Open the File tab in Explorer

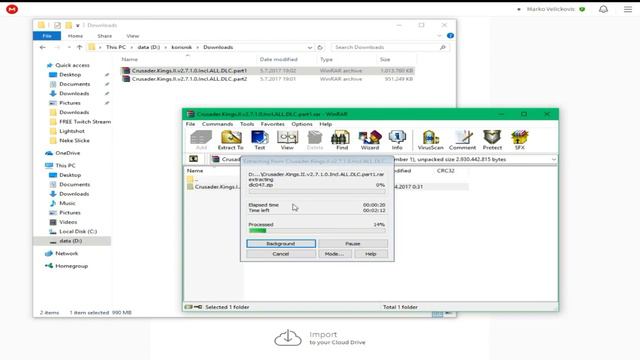47,36
